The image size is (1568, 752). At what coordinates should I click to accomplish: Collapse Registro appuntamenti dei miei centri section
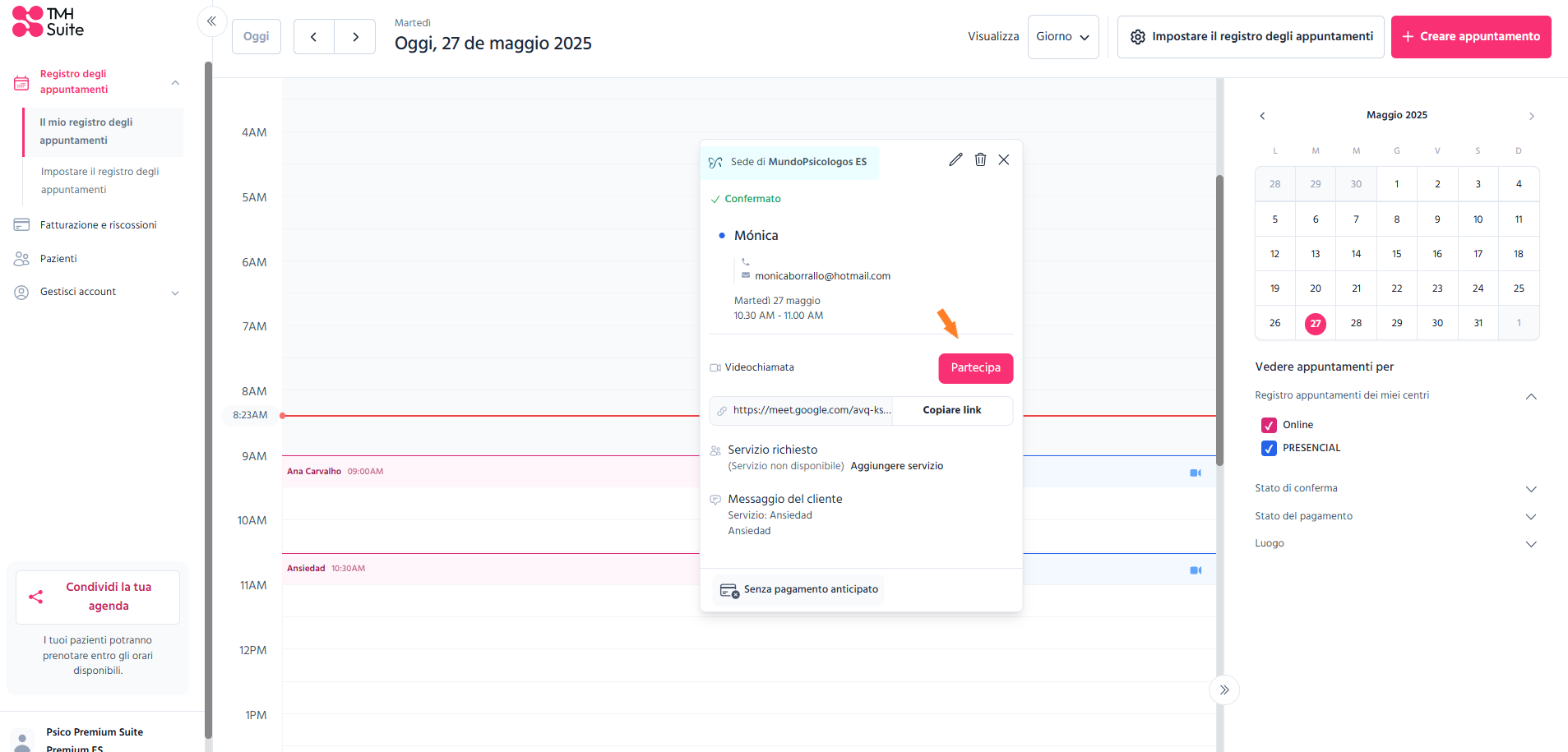[x=1531, y=396]
